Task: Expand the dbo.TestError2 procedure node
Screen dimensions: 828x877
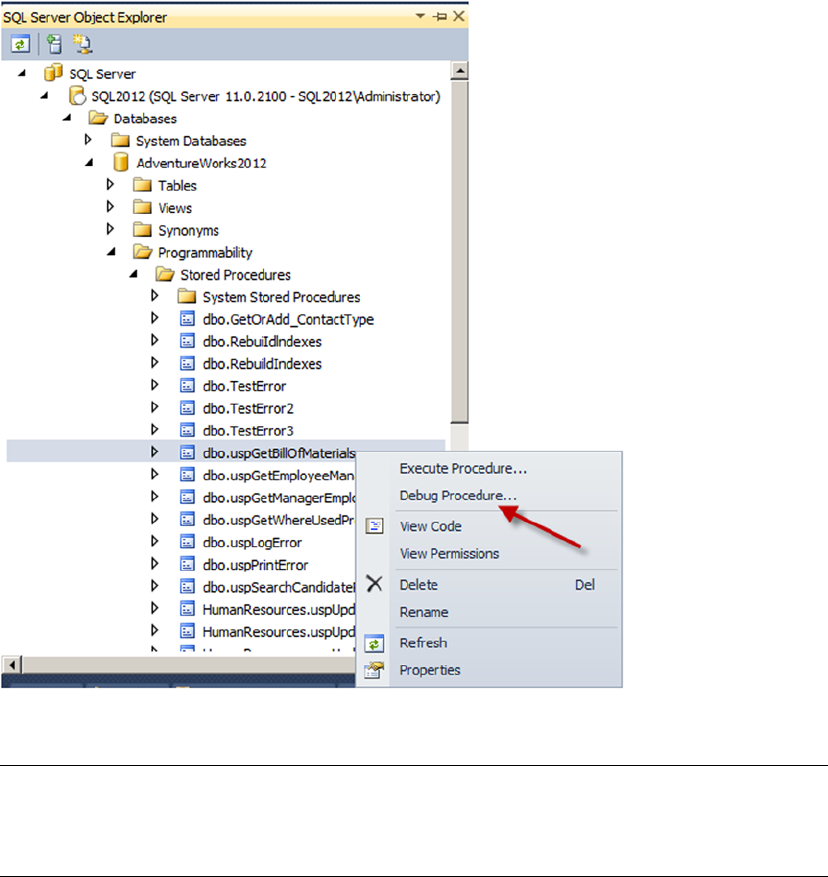Action: coord(154,407)
